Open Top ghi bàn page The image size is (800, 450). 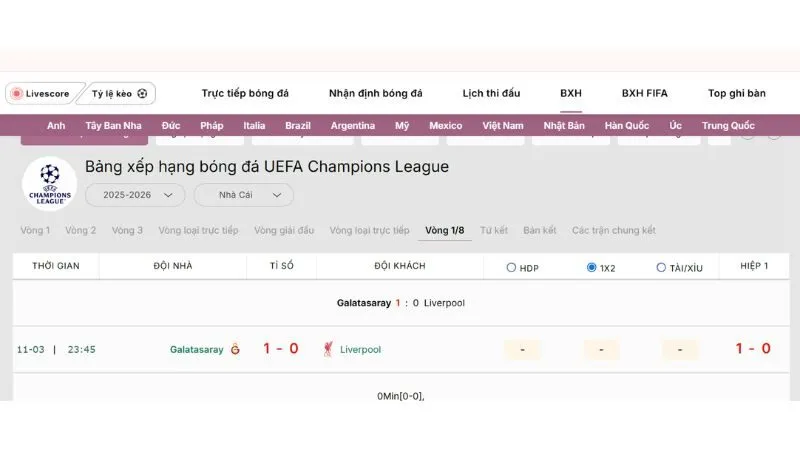tap(737, 93)
